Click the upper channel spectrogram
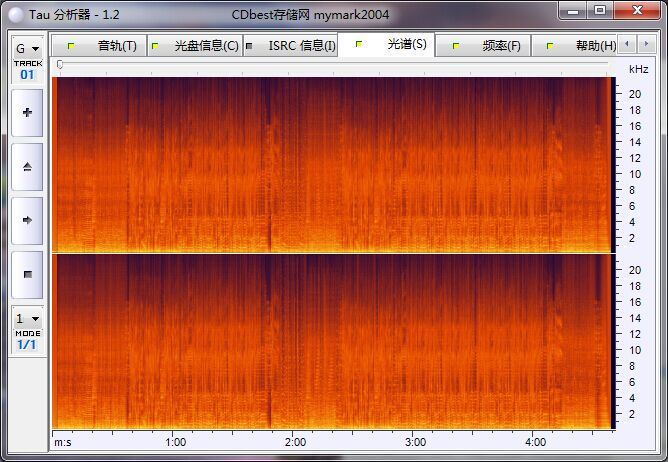 [334, 165]
